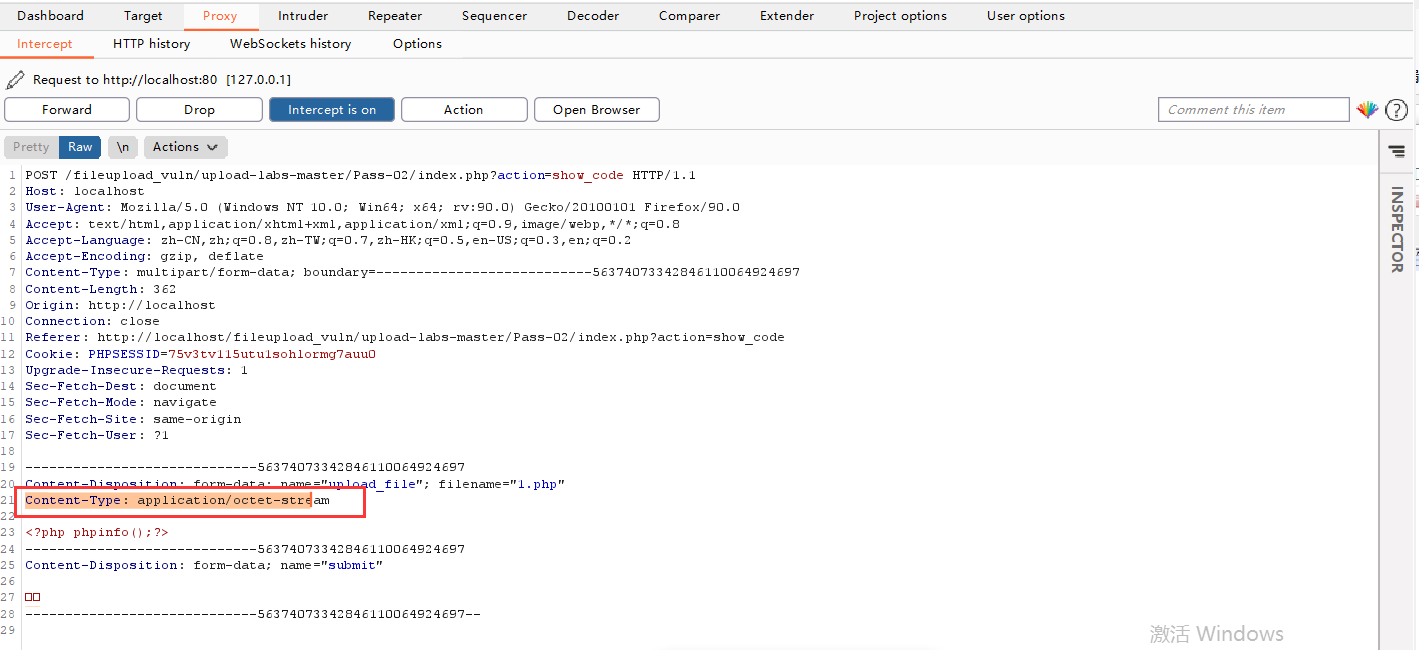Switch to the Repeater tab
Viewport: 1419px width, 650px height.
point(395,16)
